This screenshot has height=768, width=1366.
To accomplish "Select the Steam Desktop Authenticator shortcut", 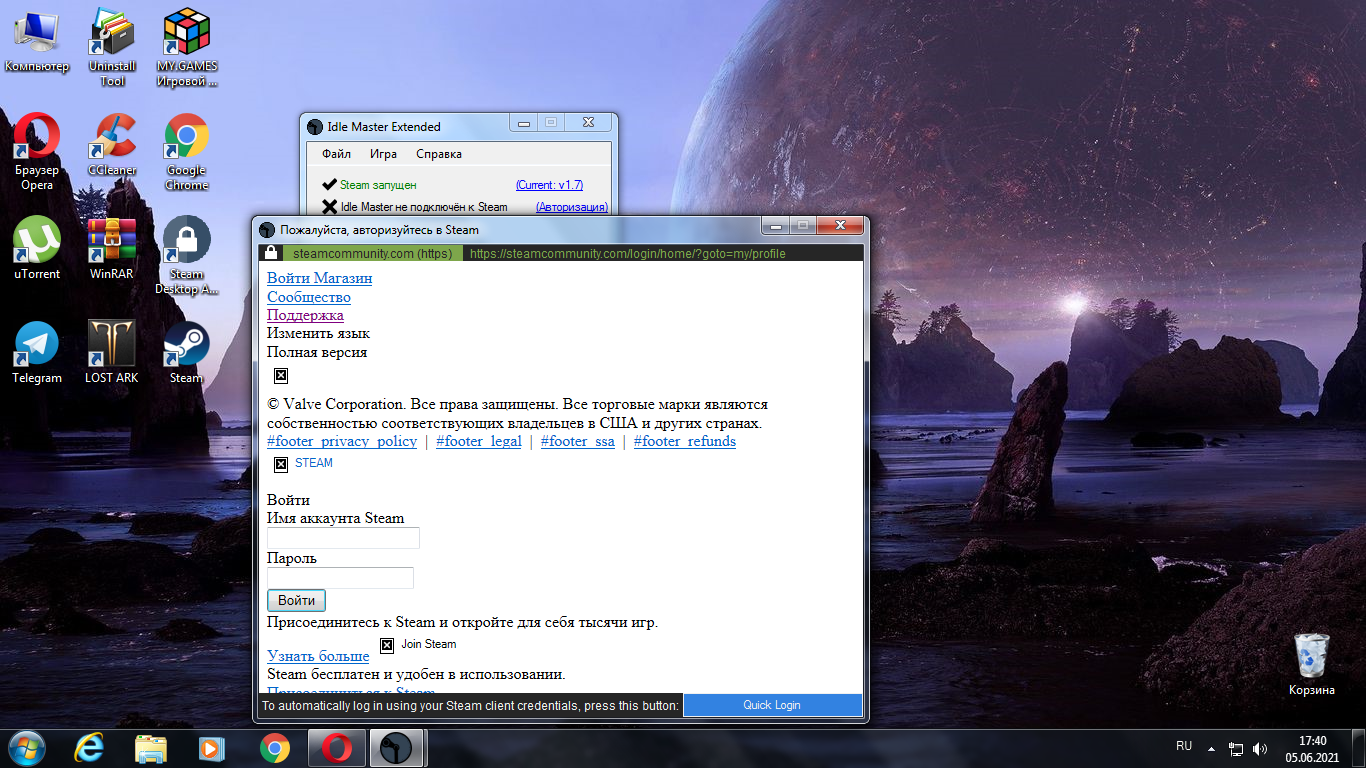I will pyautogui.click(x=187, y=256).
